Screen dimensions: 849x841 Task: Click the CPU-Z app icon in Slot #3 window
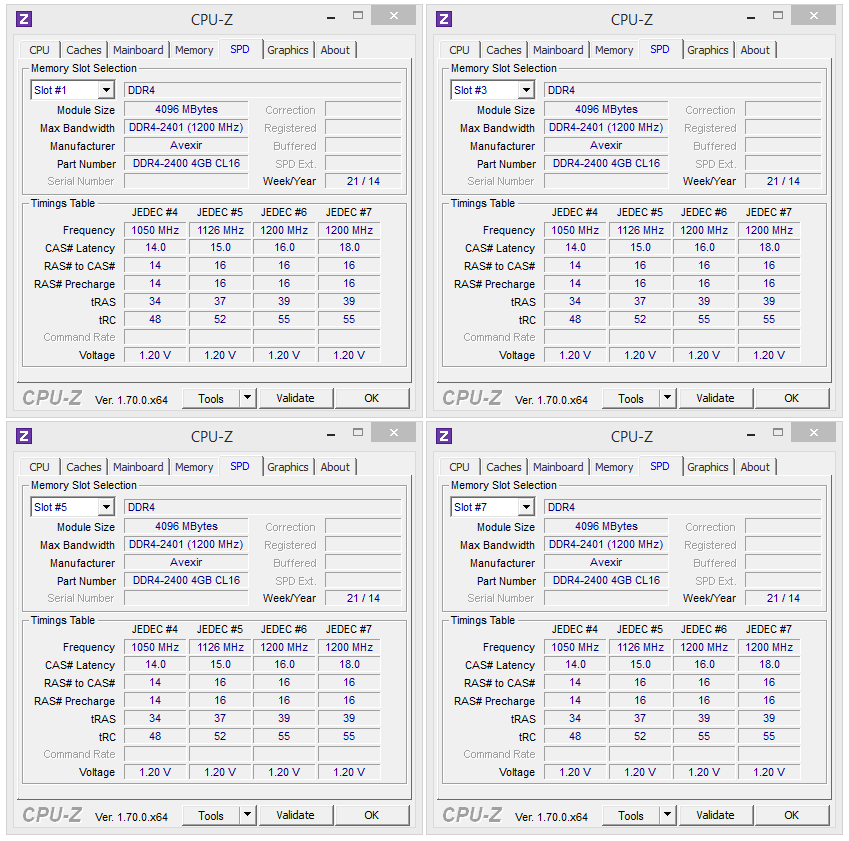point(444,19)
